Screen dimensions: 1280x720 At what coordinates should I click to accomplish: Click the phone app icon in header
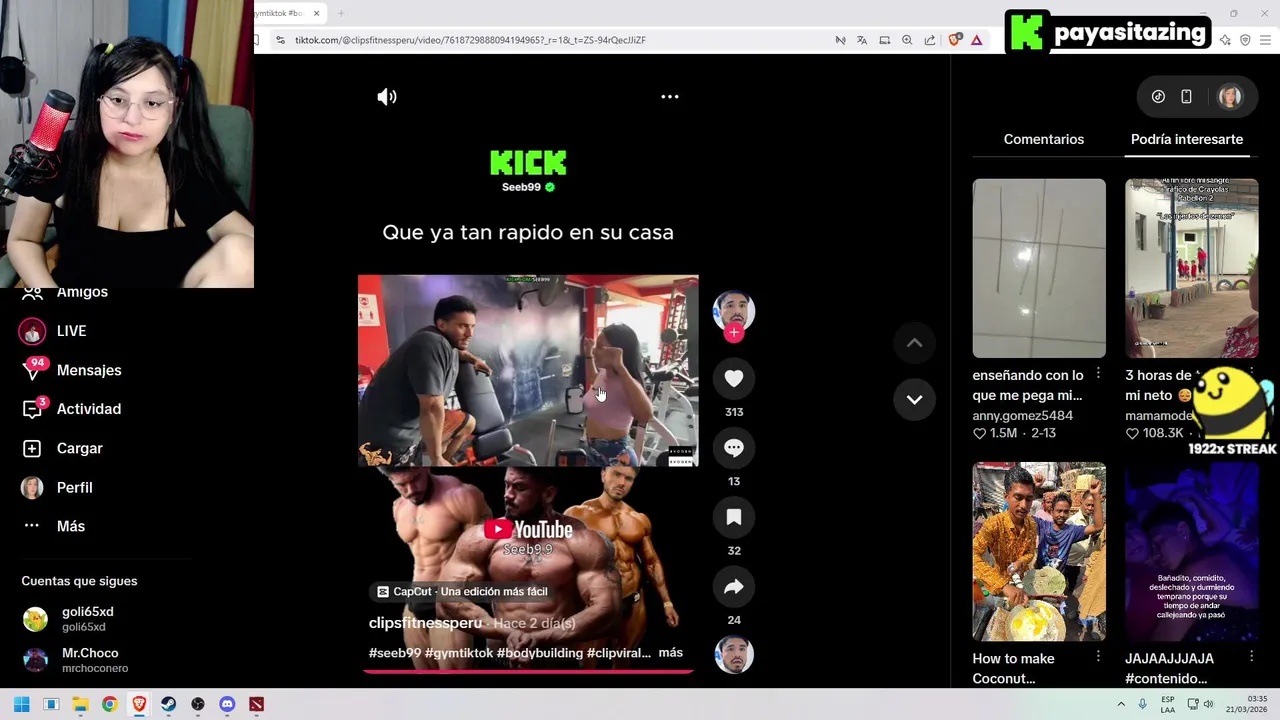(x=1186, y=97)
